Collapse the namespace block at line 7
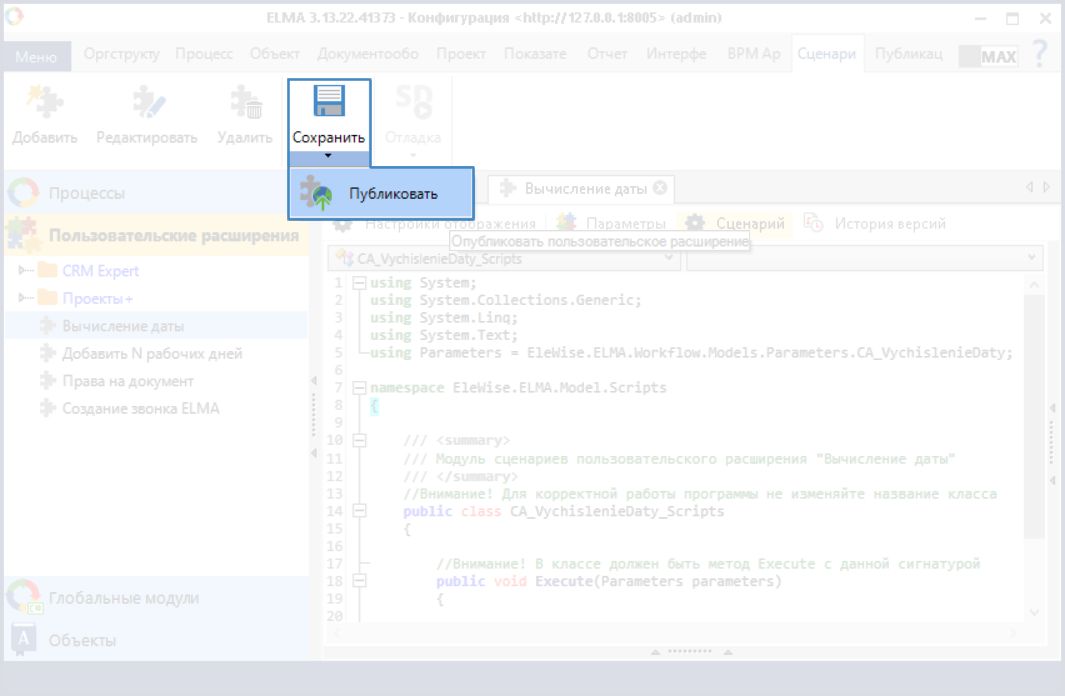This screenshot has height=696, width=1065. 359,388
